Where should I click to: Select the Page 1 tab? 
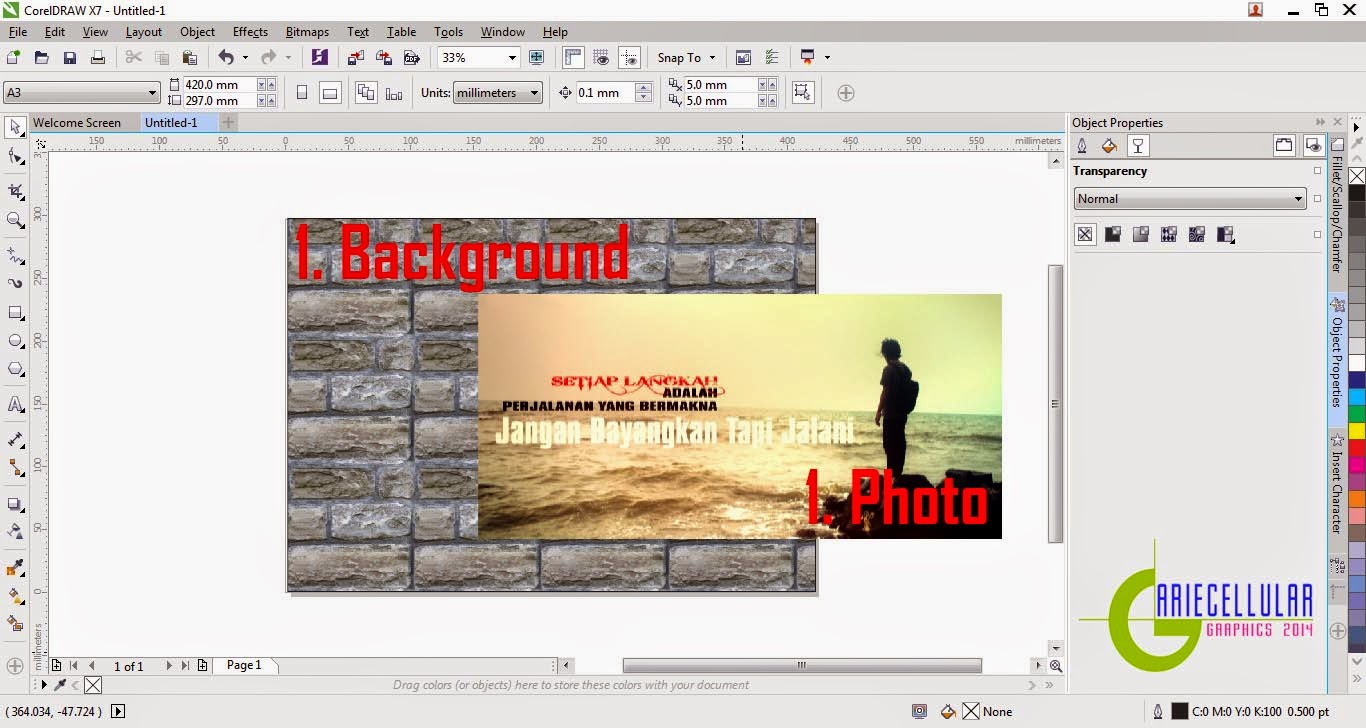(x=244, y=665)
